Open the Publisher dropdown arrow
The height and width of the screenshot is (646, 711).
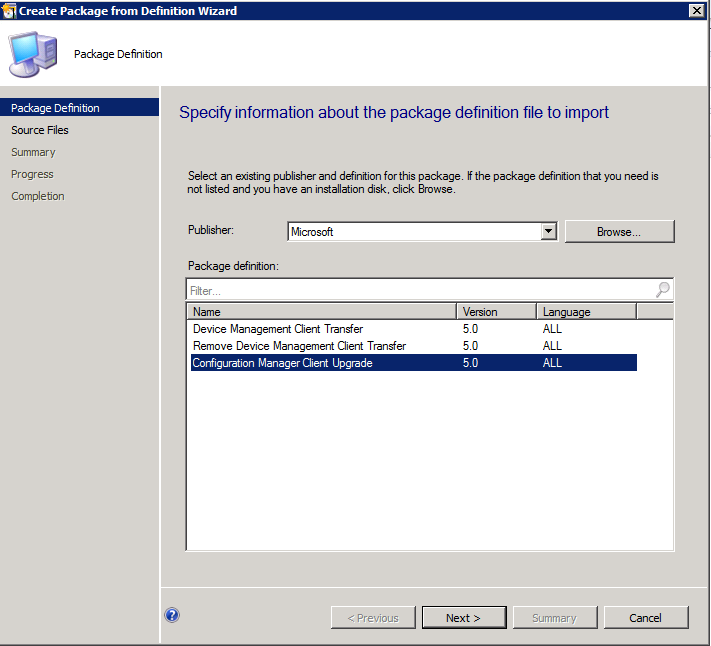(548, 232)
